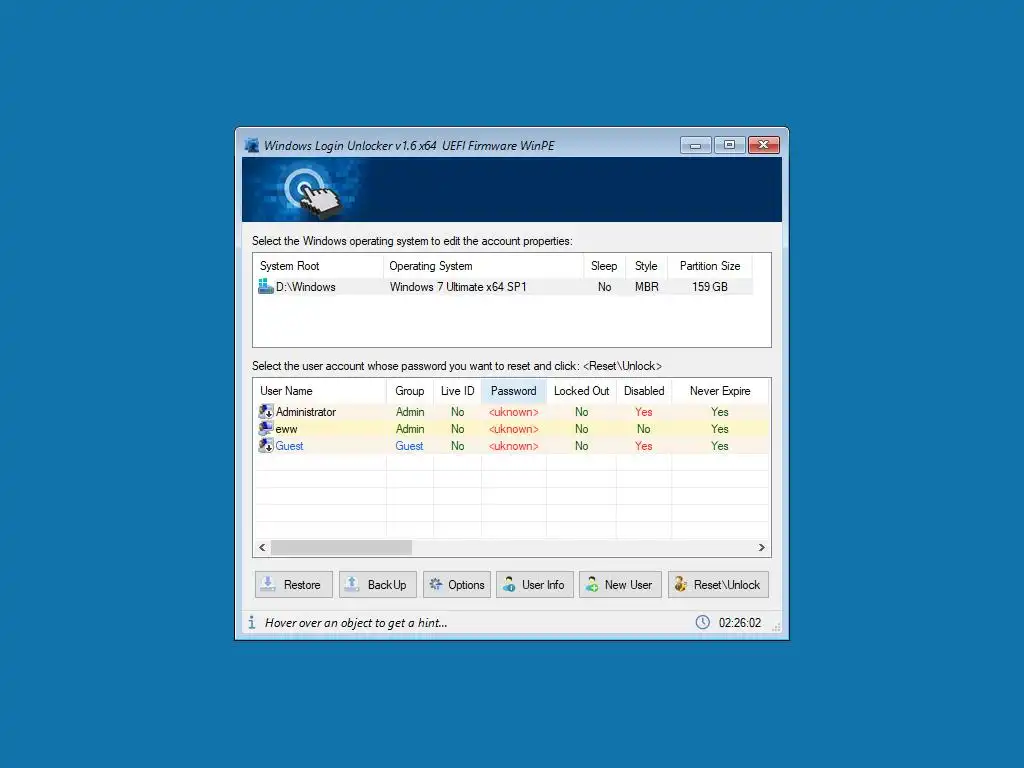Viewport: 1024px width, 768px height.
Task: Click the Restore button
Action: pyautogui.click(x=293, y=584)
